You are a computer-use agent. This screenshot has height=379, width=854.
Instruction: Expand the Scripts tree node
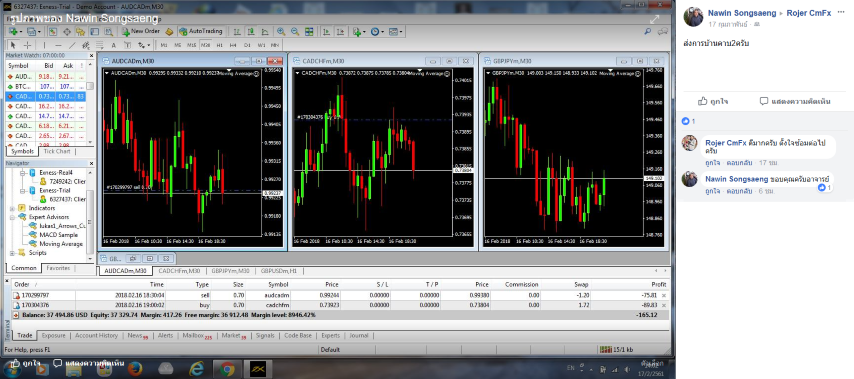pos(12,253)
